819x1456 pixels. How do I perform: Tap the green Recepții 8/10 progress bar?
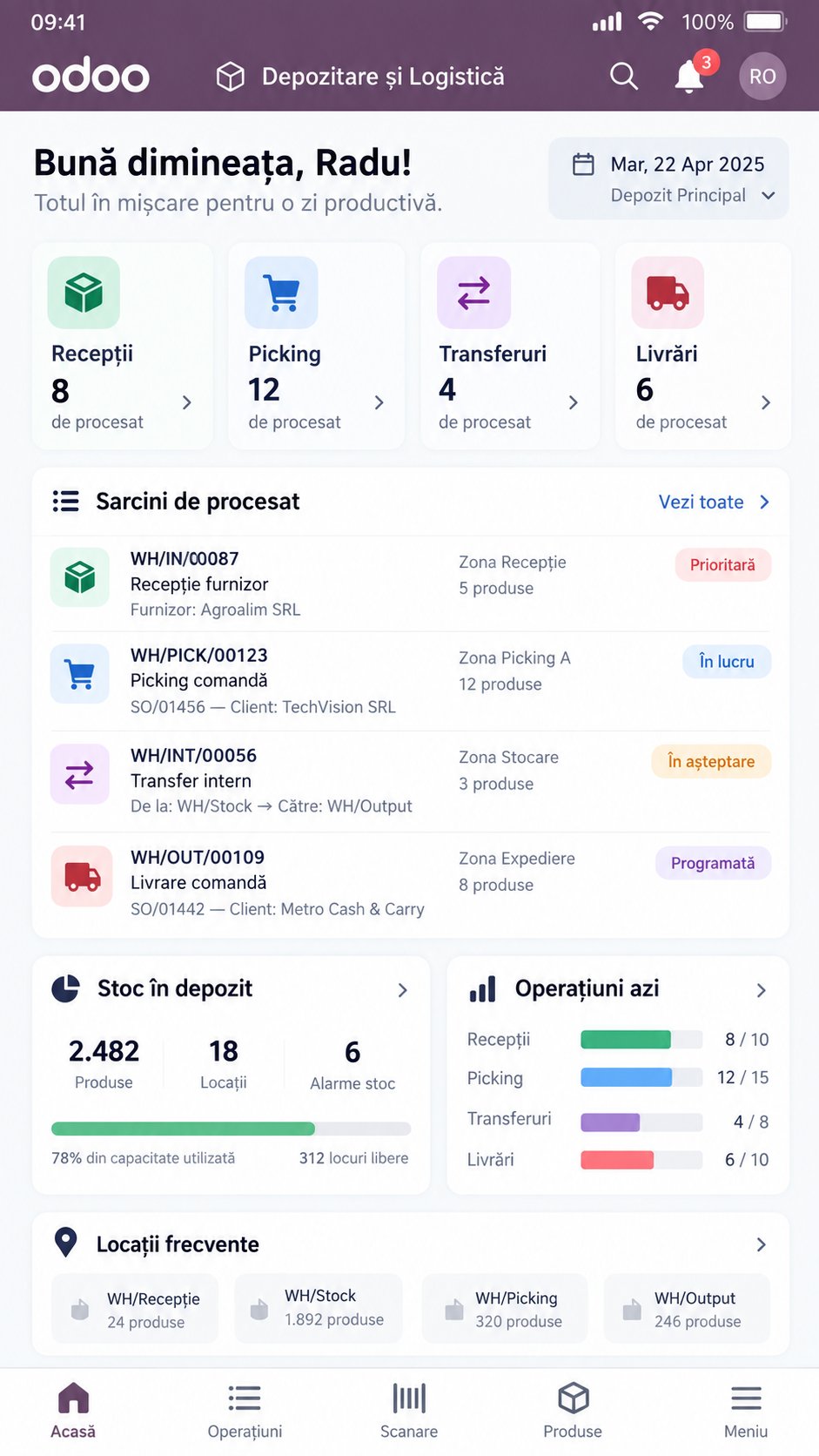(641, 1040)
